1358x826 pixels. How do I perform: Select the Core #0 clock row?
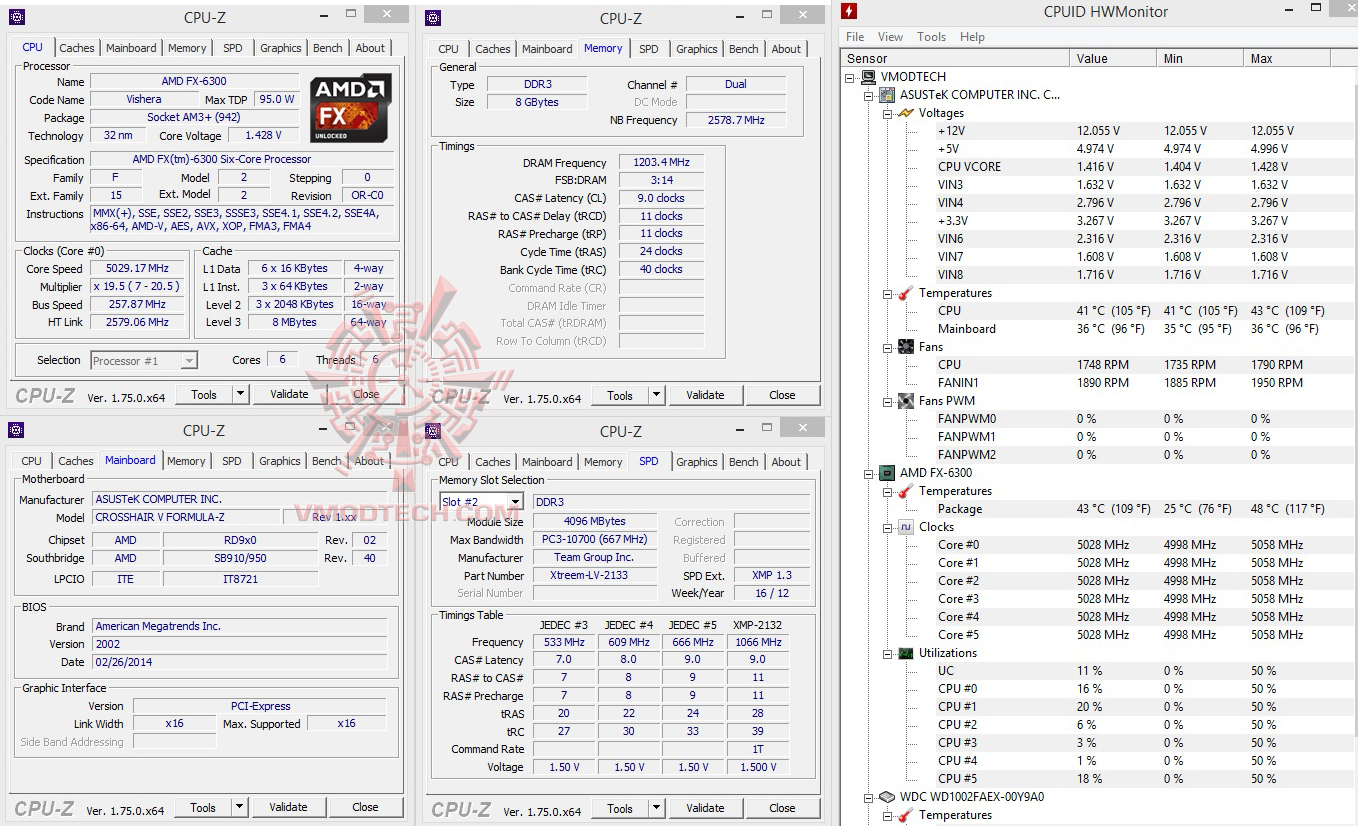click(1100, 545)
